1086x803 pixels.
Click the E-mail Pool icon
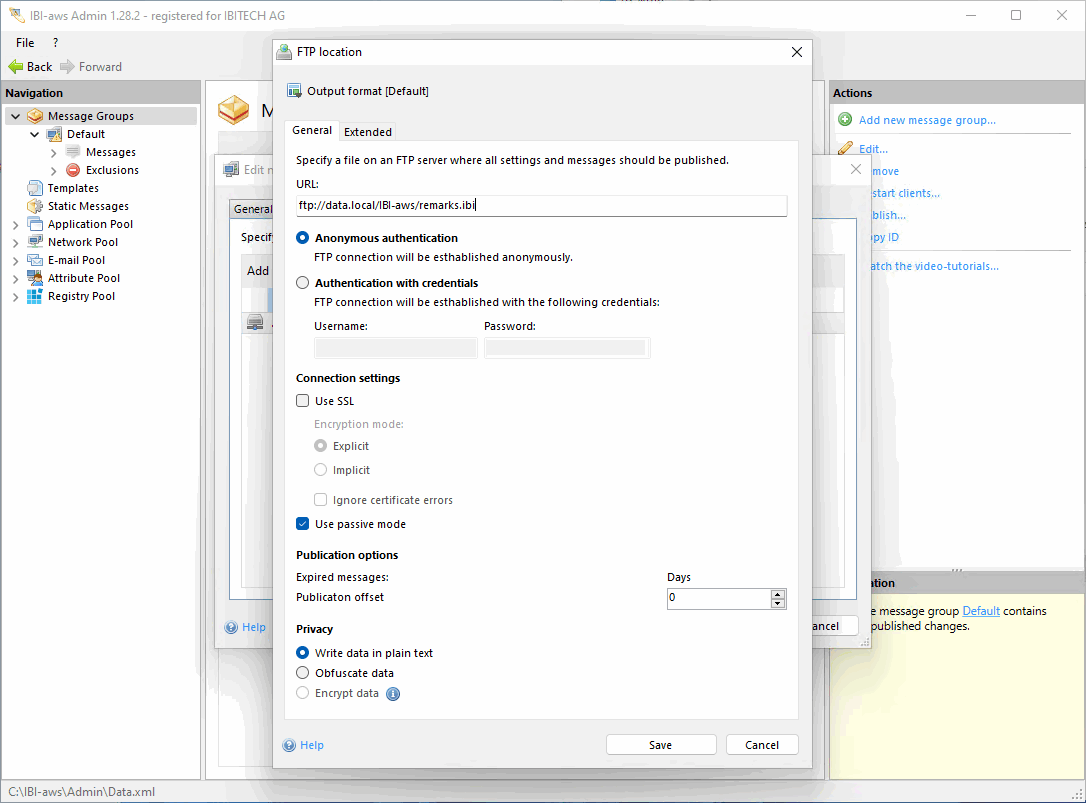[x=35, y=260]
